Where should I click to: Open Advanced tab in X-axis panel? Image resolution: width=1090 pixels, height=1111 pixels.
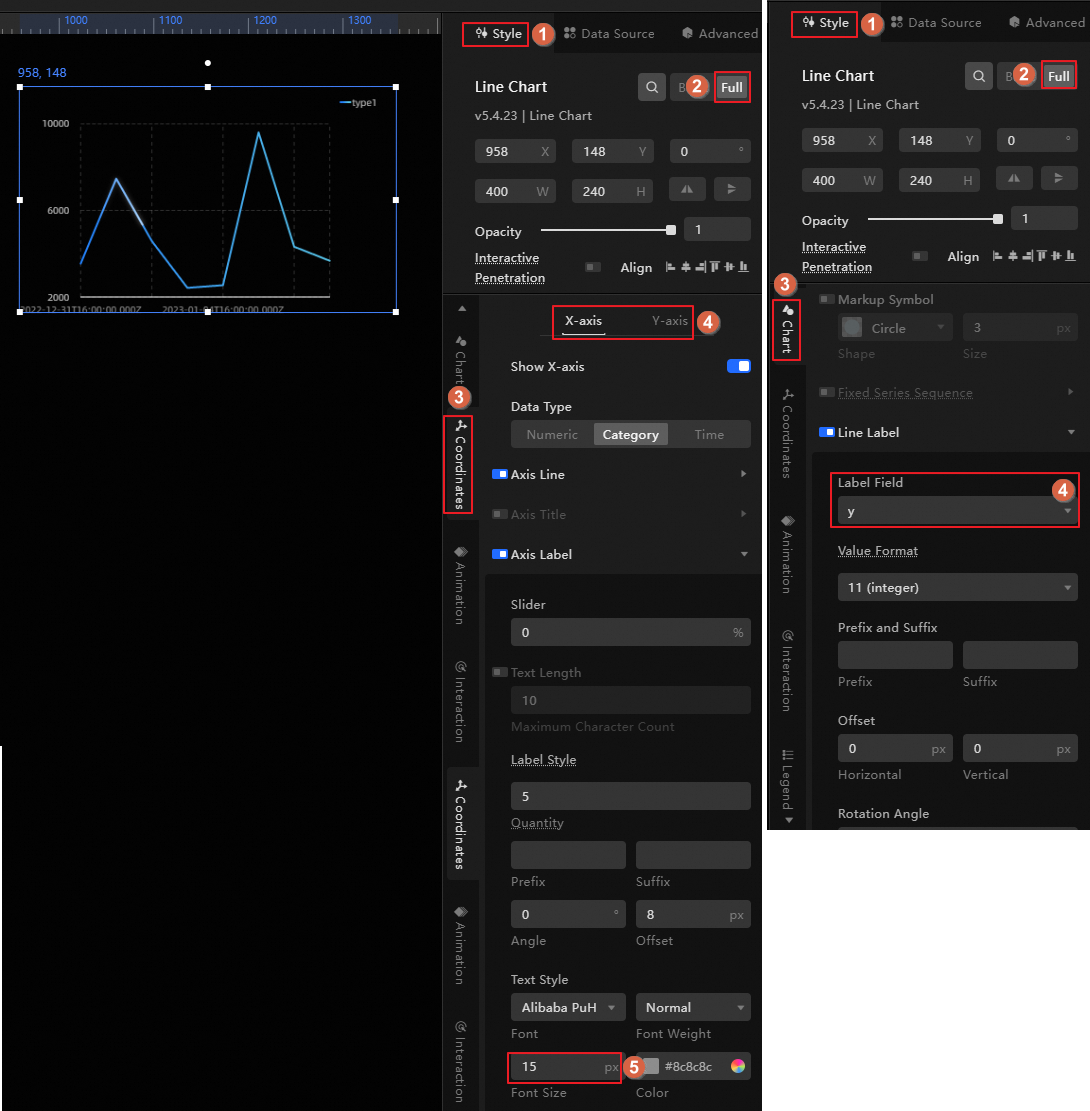pyautogui.click(x=720, y=33)
